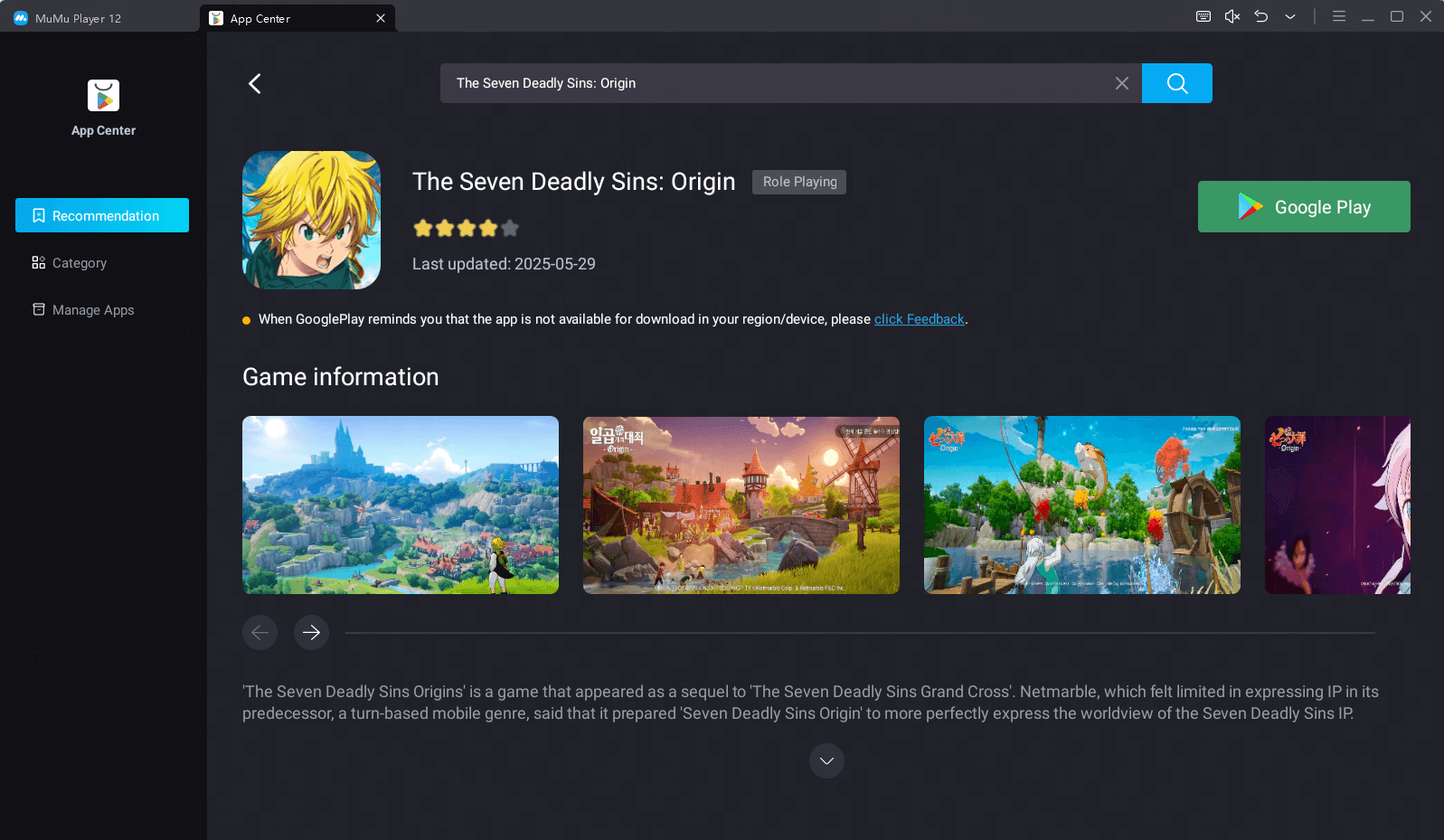Go back using the left arrow icon
Viewport: 1444px width, 840px height.
point(255,84)
